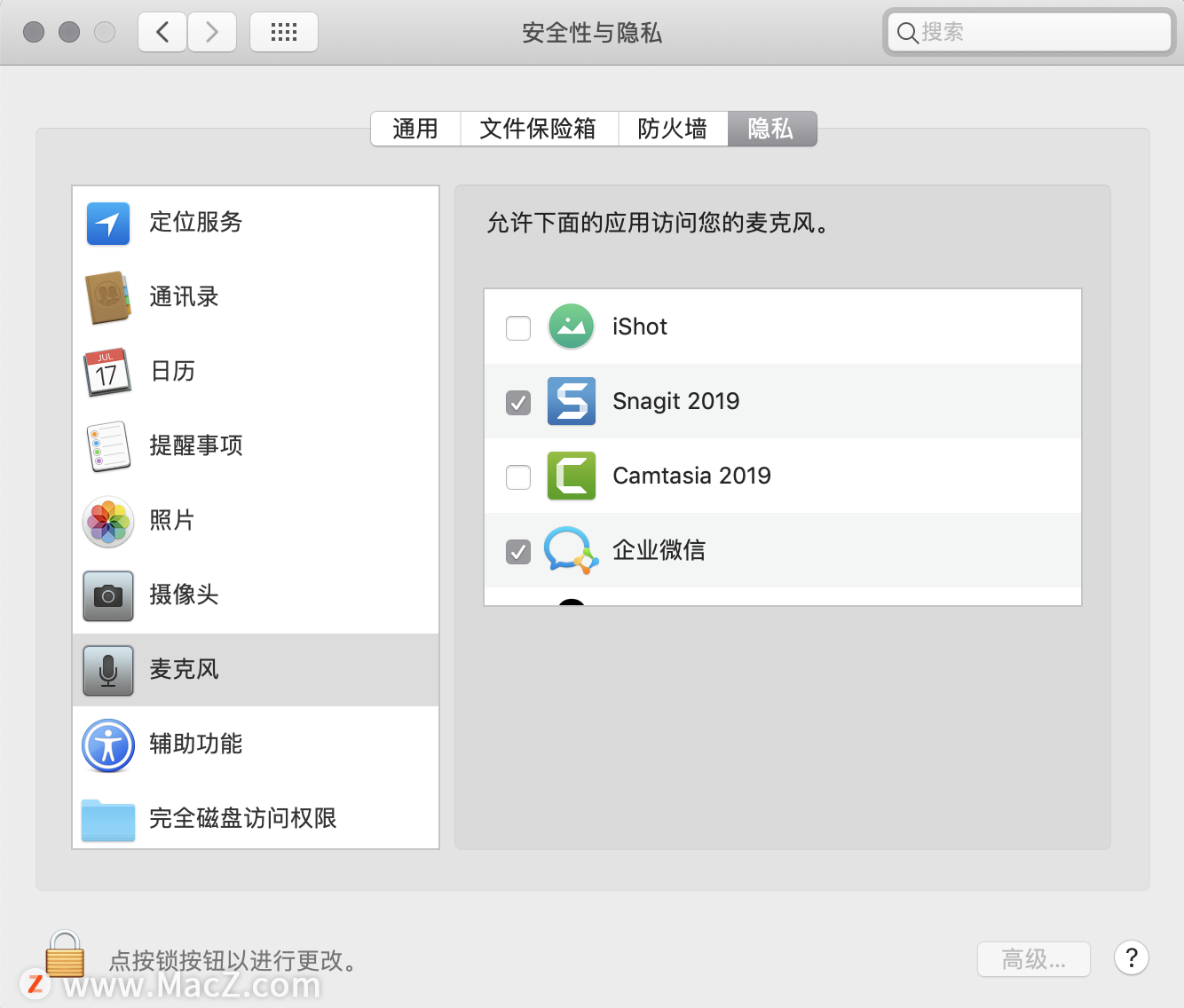Screen dimensions: 1184x1008
Task: Open help with the question mark button
Action: click(1132, 957)
